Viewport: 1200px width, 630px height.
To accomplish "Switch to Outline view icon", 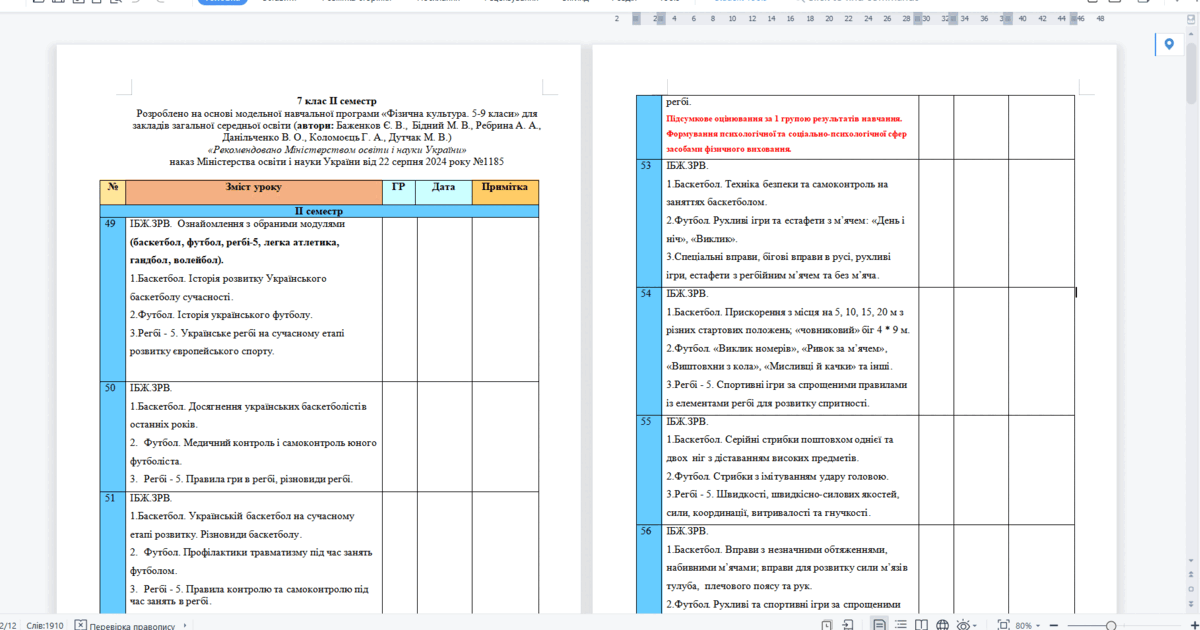I will coord(899,625).
